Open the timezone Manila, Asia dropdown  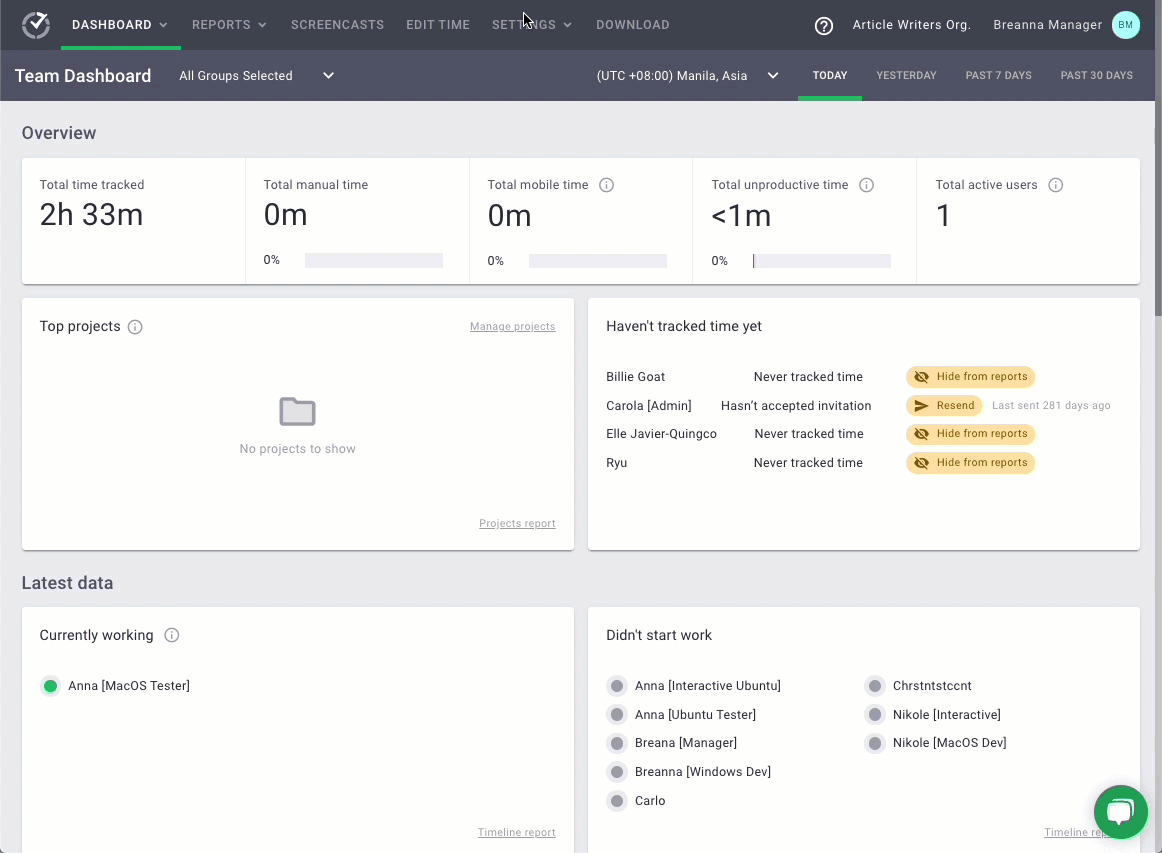coord(687,76)
